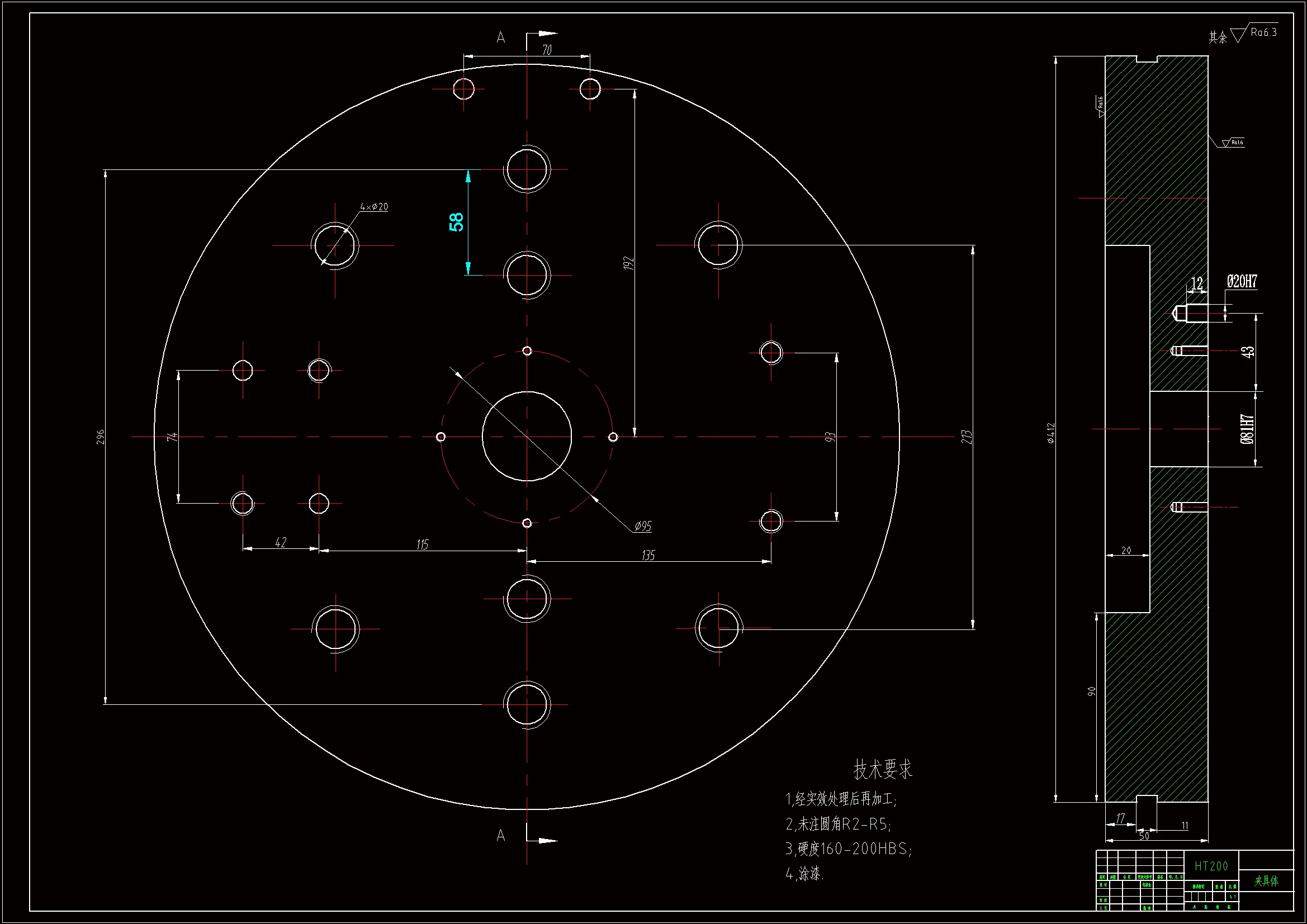Image resolution: width=1307 pixels, height=924 pixels.
Task: Select the cyan 58 dimension text
Action: 457,221
